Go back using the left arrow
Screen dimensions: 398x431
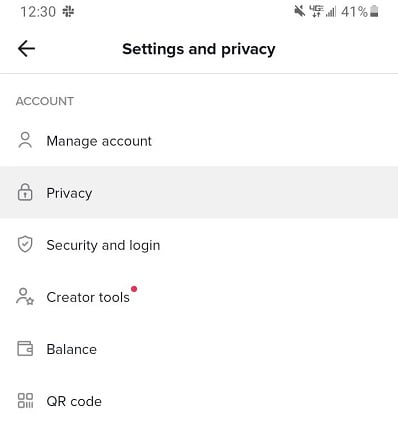coord(26,49)
